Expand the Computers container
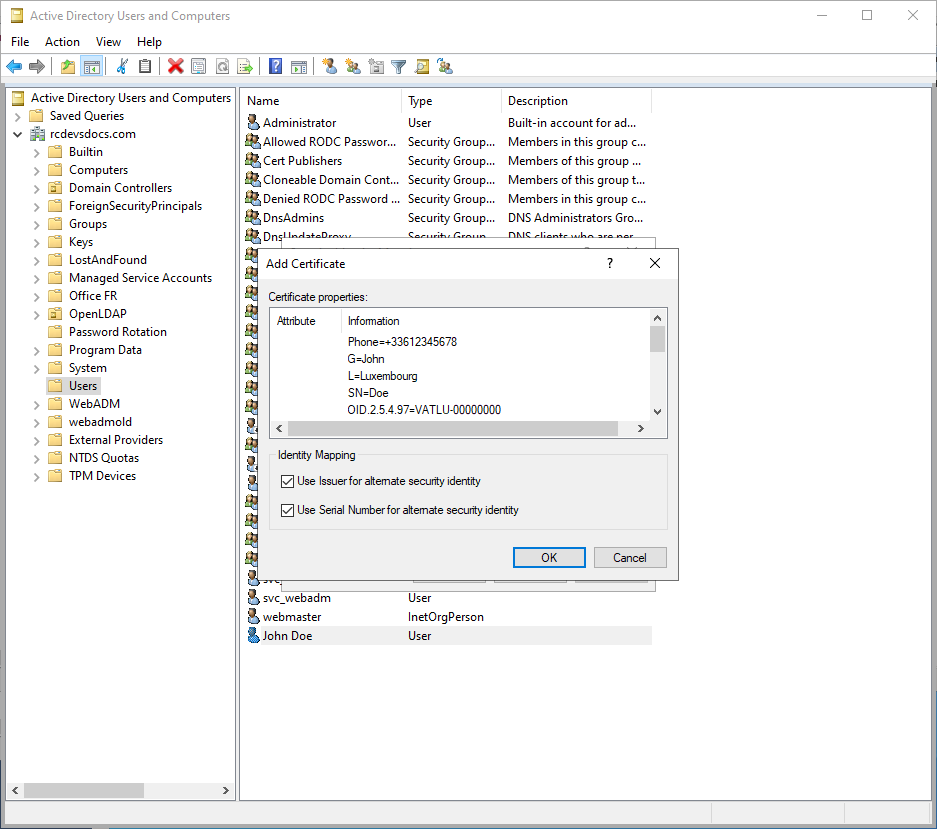Screen dimensions: 937x829 36,171
